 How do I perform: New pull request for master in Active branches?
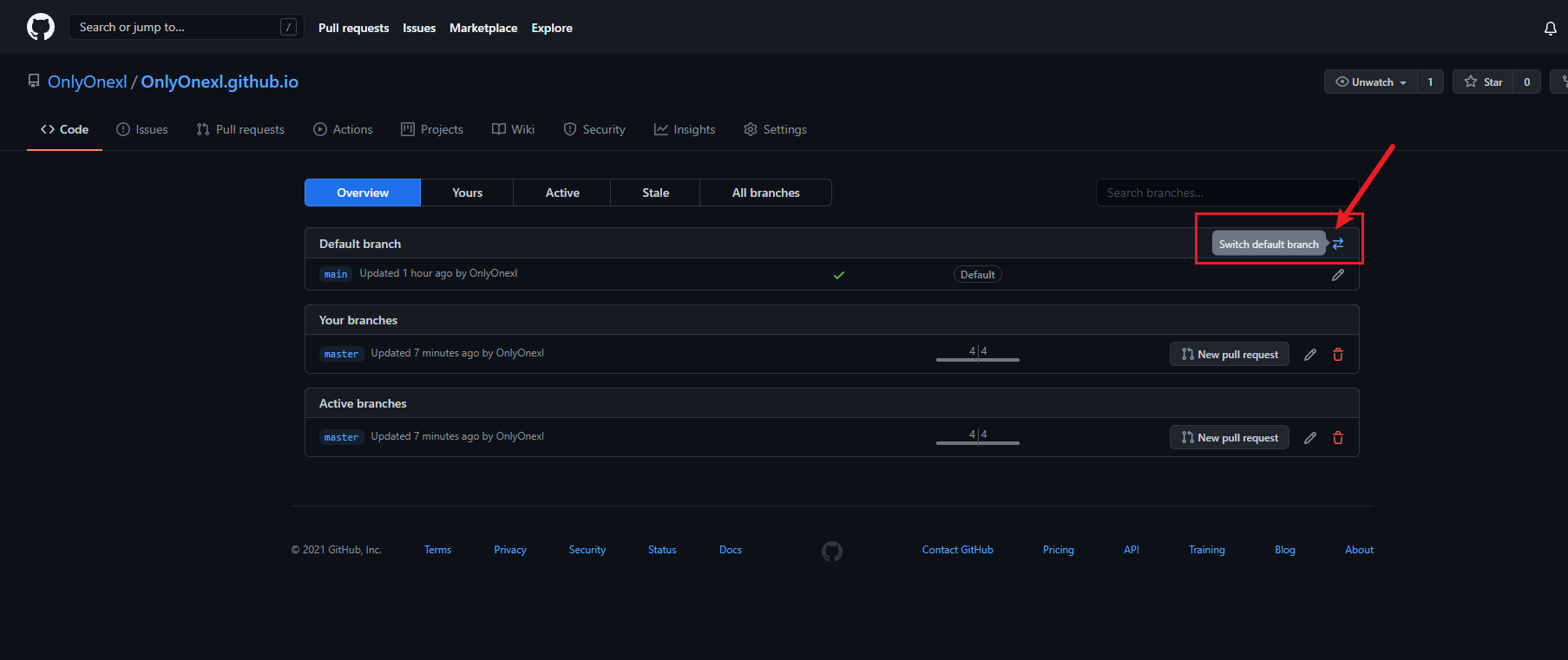tap(1230, 437)
